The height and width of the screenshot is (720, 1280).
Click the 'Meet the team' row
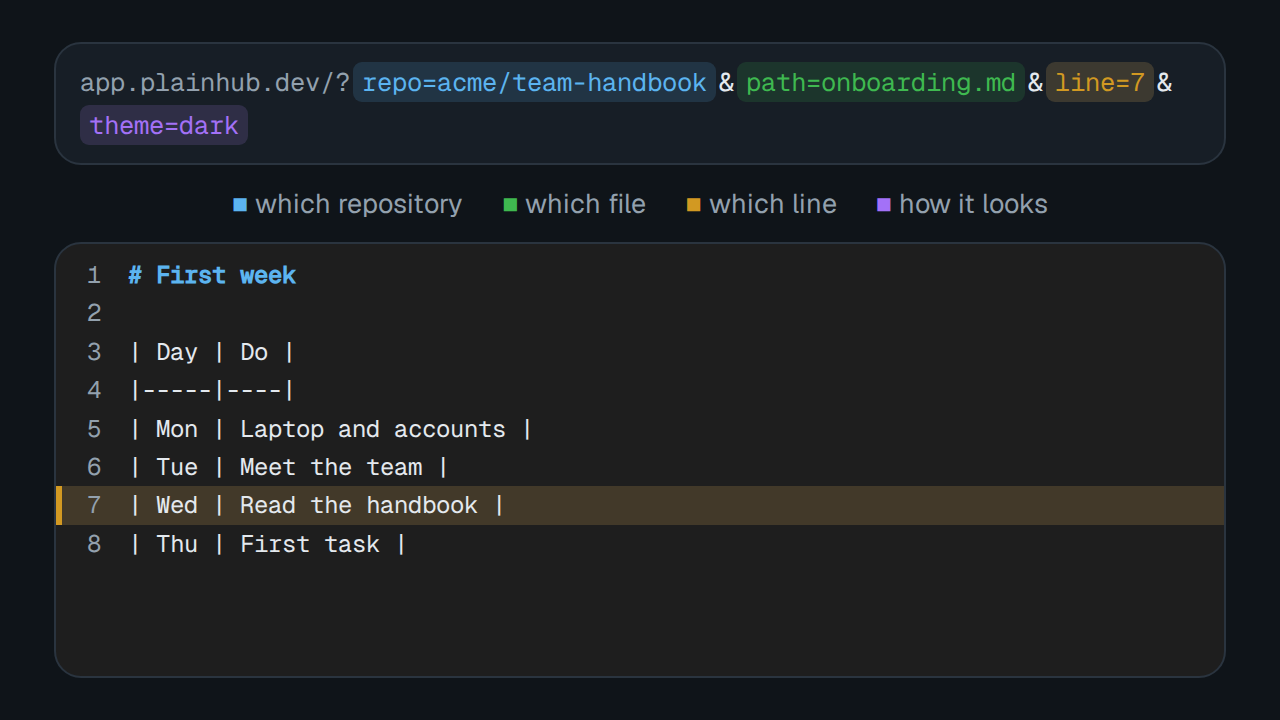(x=640, y=467)
